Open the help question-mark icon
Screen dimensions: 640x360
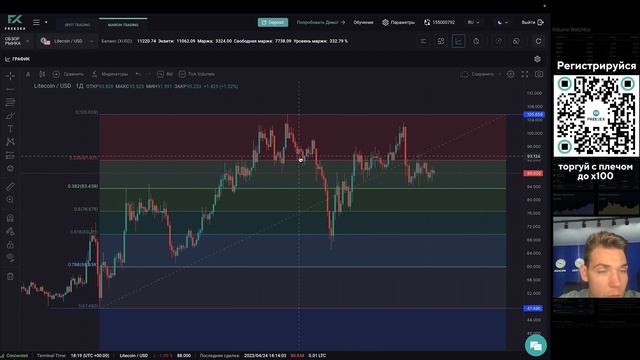498,41
